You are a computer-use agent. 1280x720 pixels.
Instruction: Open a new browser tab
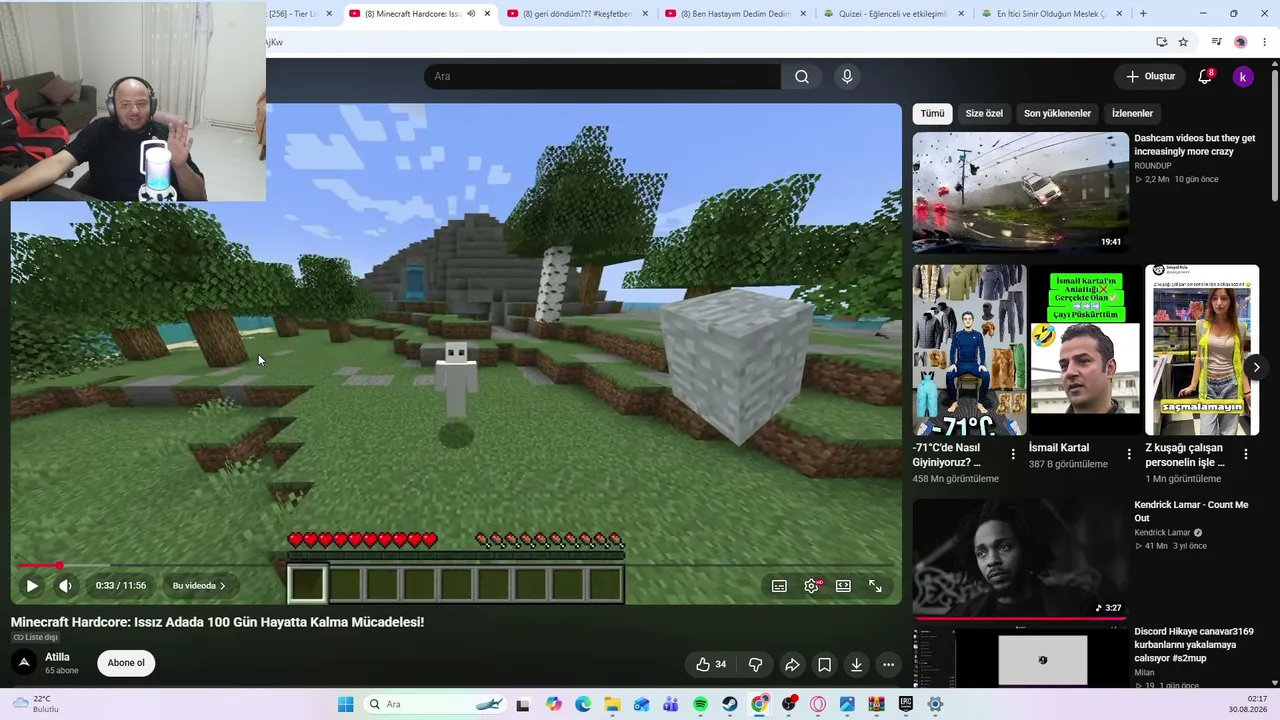(1143, 14)
